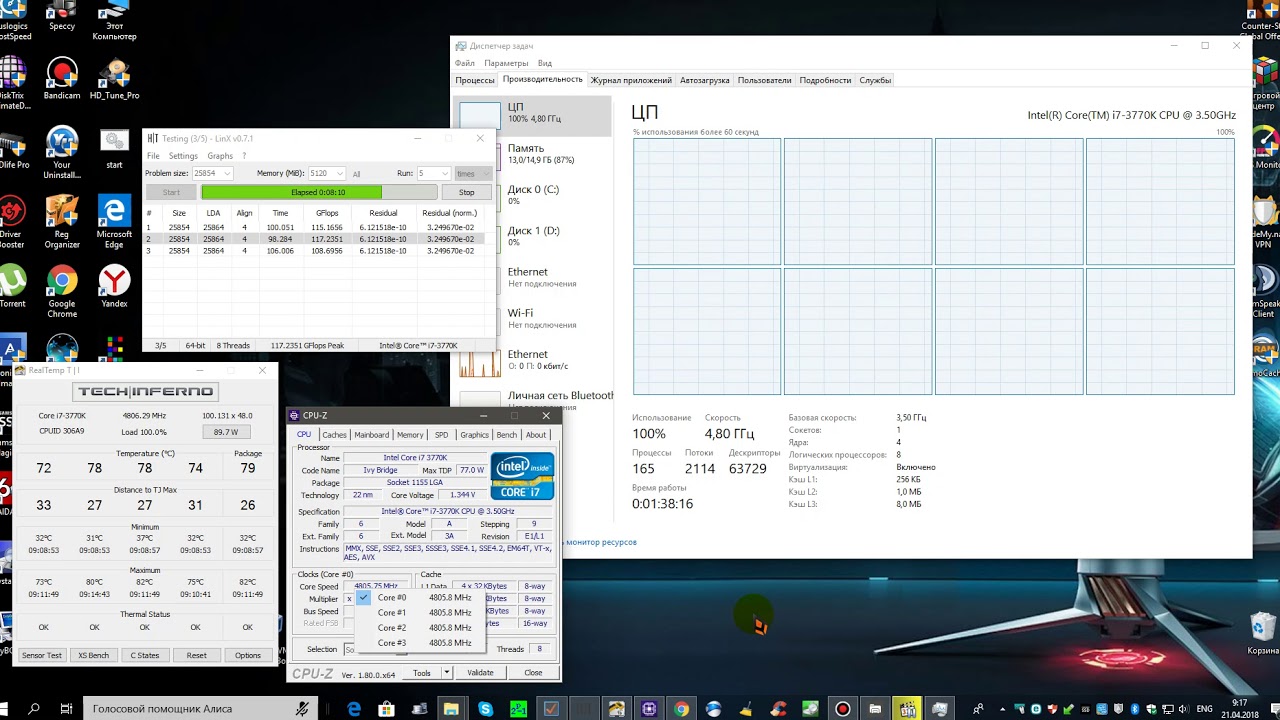This screenshot has height=720, width=1280.
Task: Open Microsoft Store taskbar icon
Action: pos(386,709)
